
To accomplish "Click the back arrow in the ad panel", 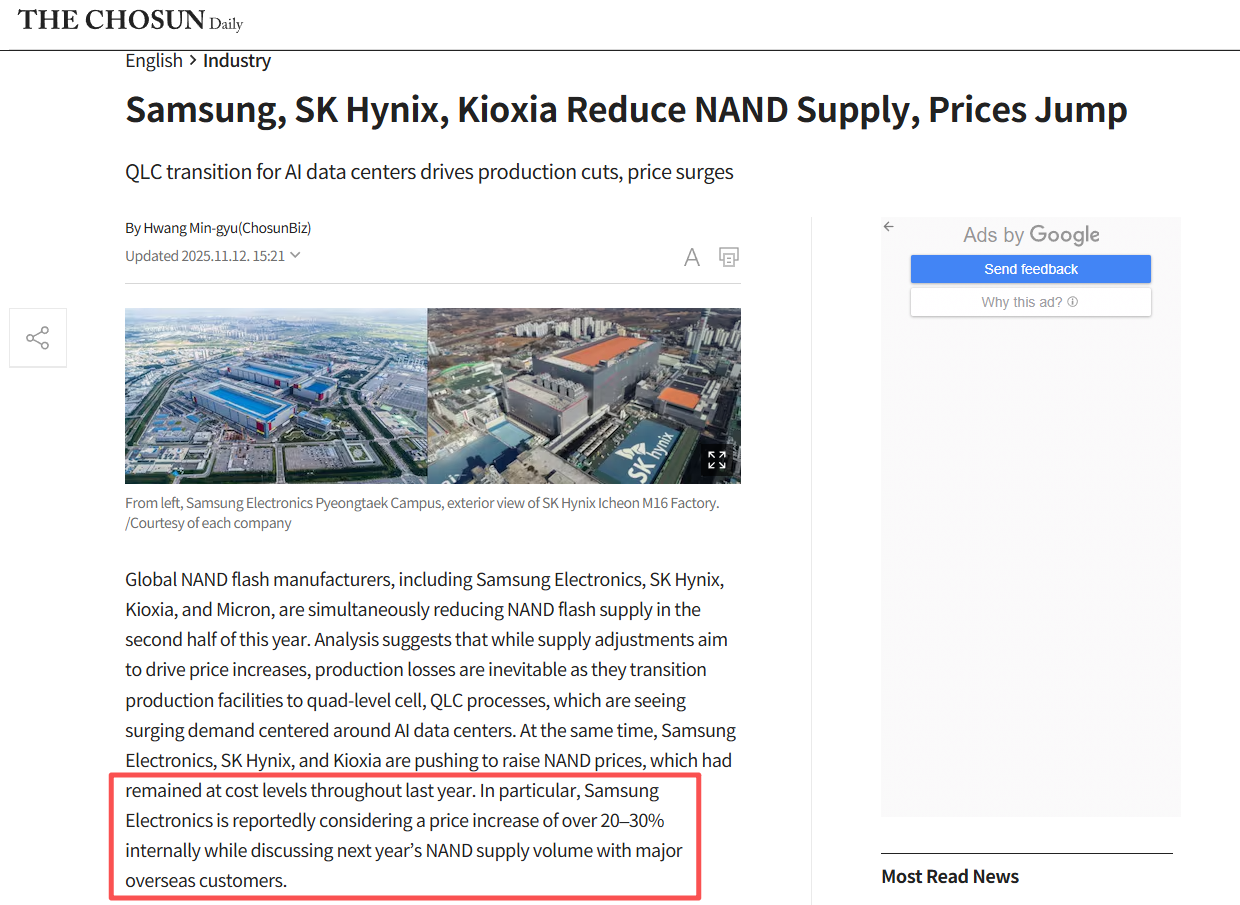I will [889, 227].
